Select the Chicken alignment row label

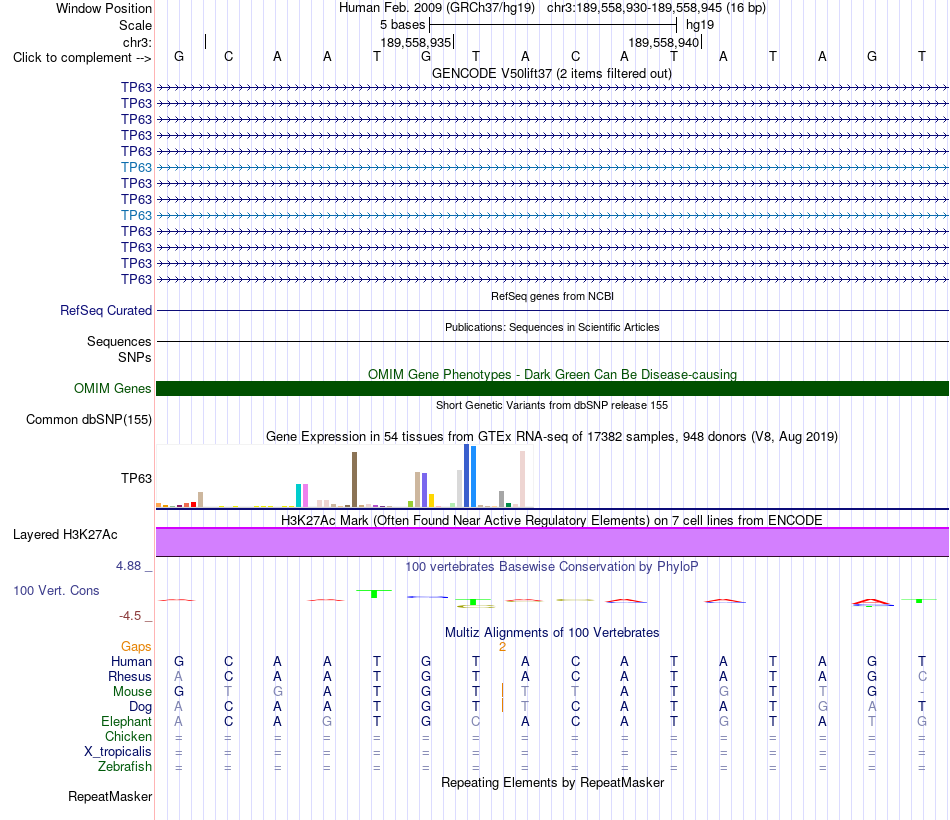pyautogui.click(x=128, y=736)
